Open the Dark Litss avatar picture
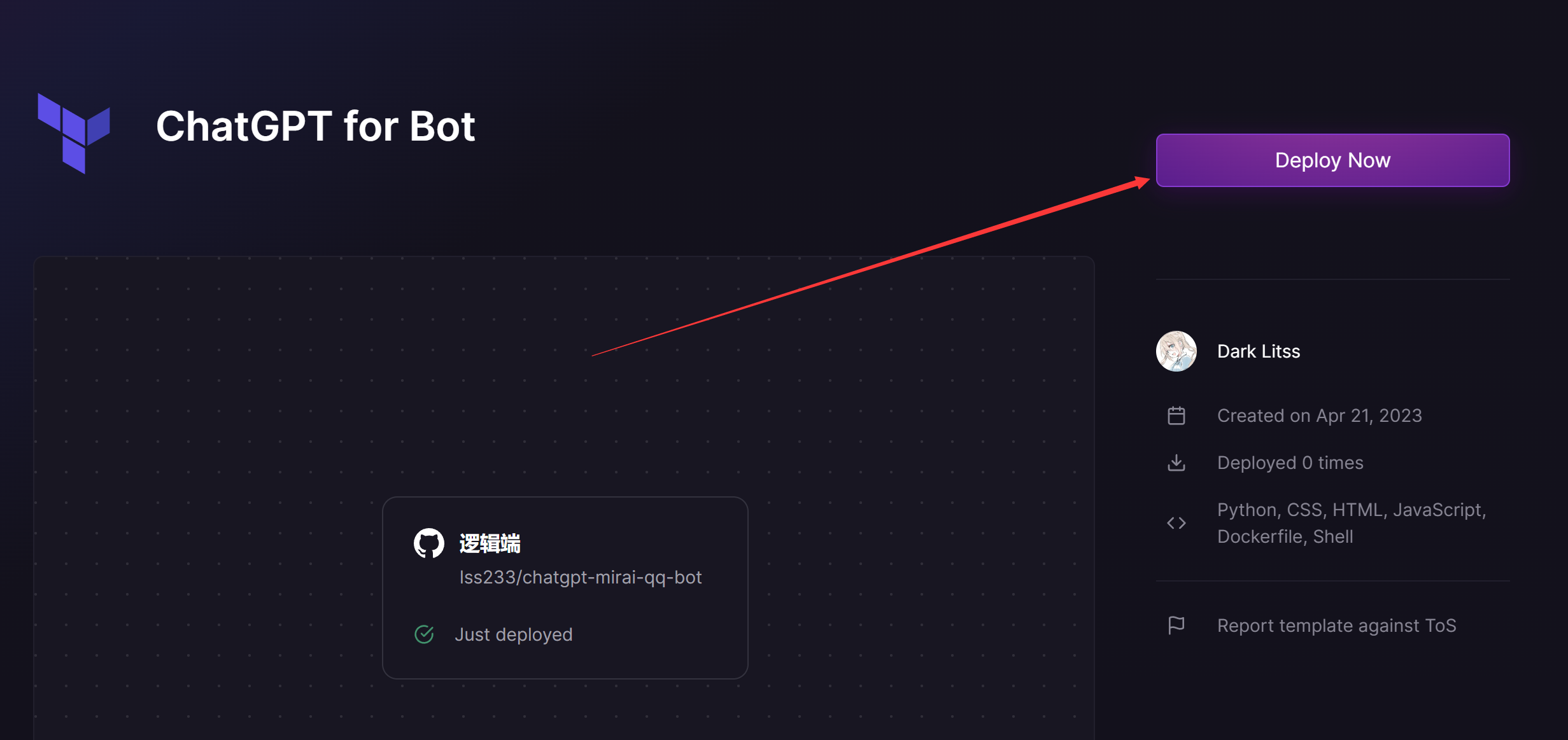 pos(1176,351)
